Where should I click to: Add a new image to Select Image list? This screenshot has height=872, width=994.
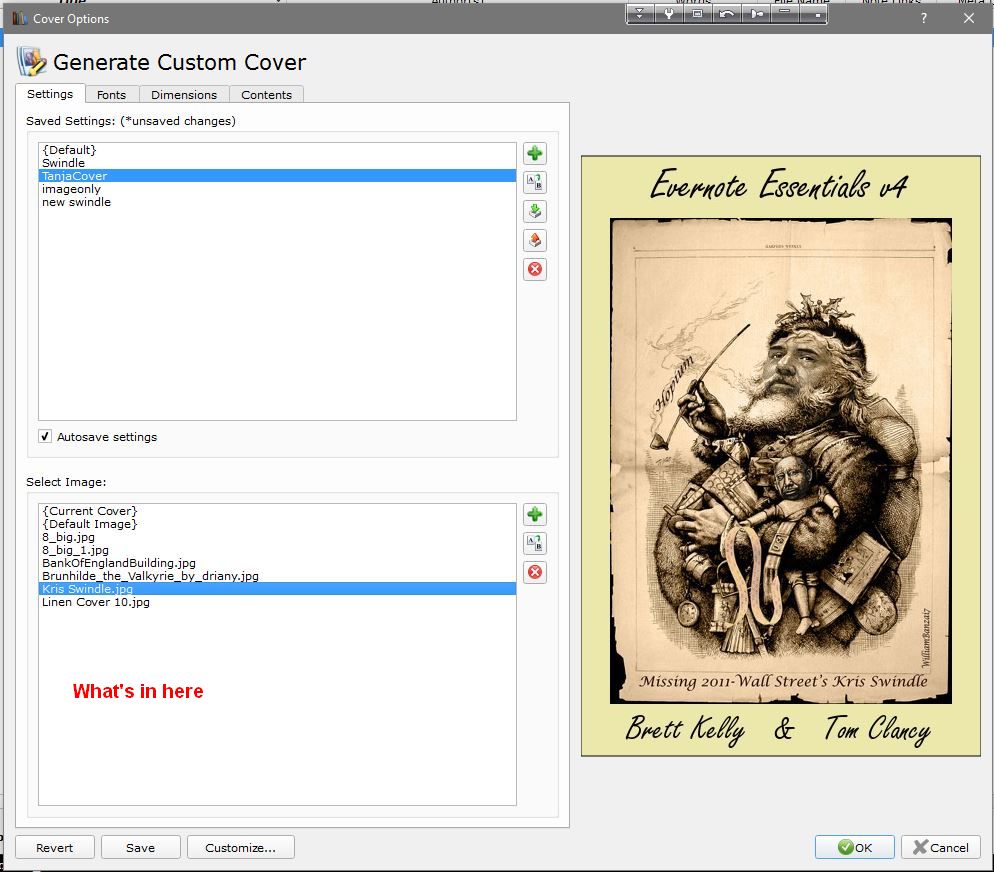pyautogui.click(x=534, y=514)
